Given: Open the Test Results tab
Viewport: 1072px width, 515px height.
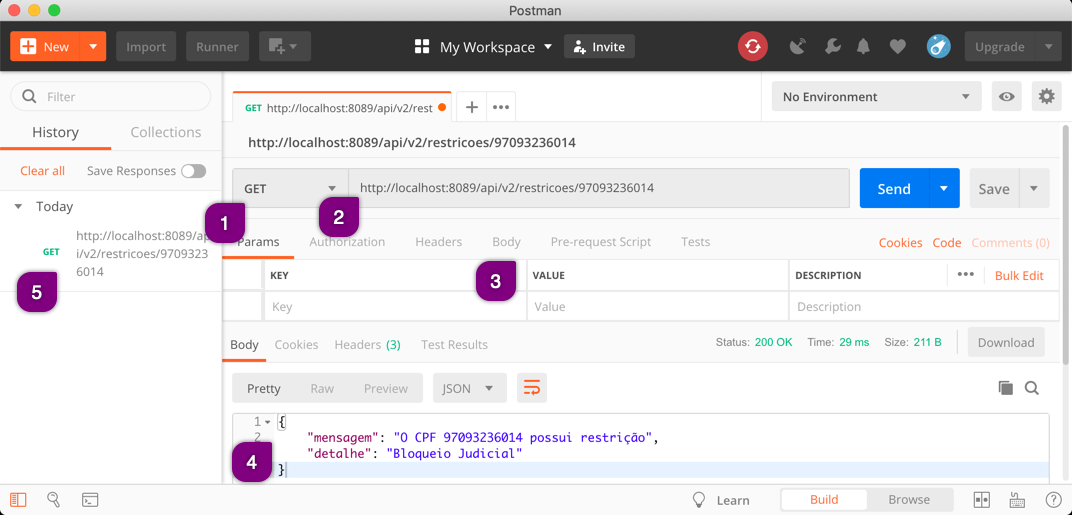Looking at the screenshot, I should [x=455, y=345].
